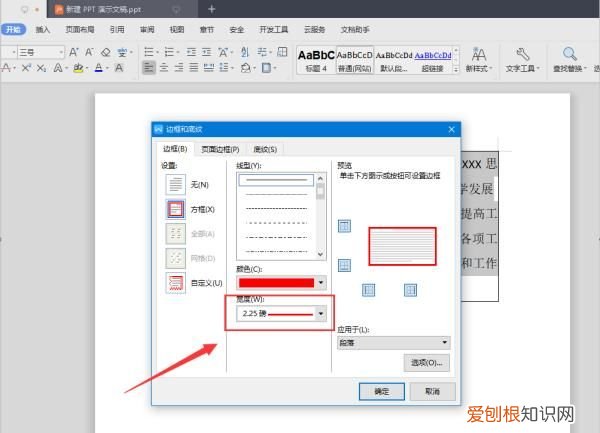600x433 pixels.
Task: Click the grow font size icon
Action: coord(74,52)
